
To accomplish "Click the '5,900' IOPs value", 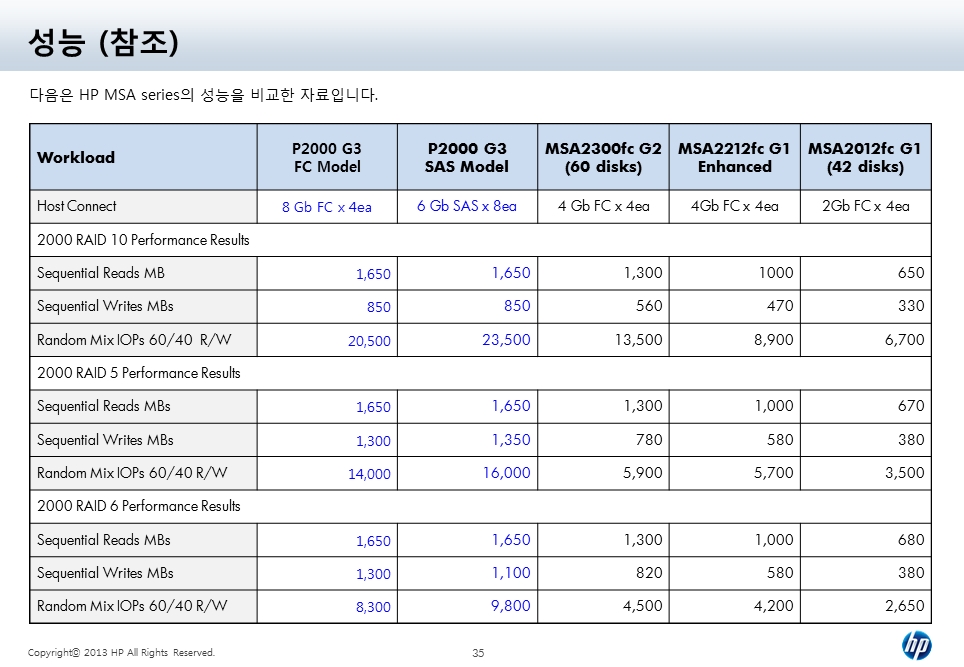I will coord(642,473).
